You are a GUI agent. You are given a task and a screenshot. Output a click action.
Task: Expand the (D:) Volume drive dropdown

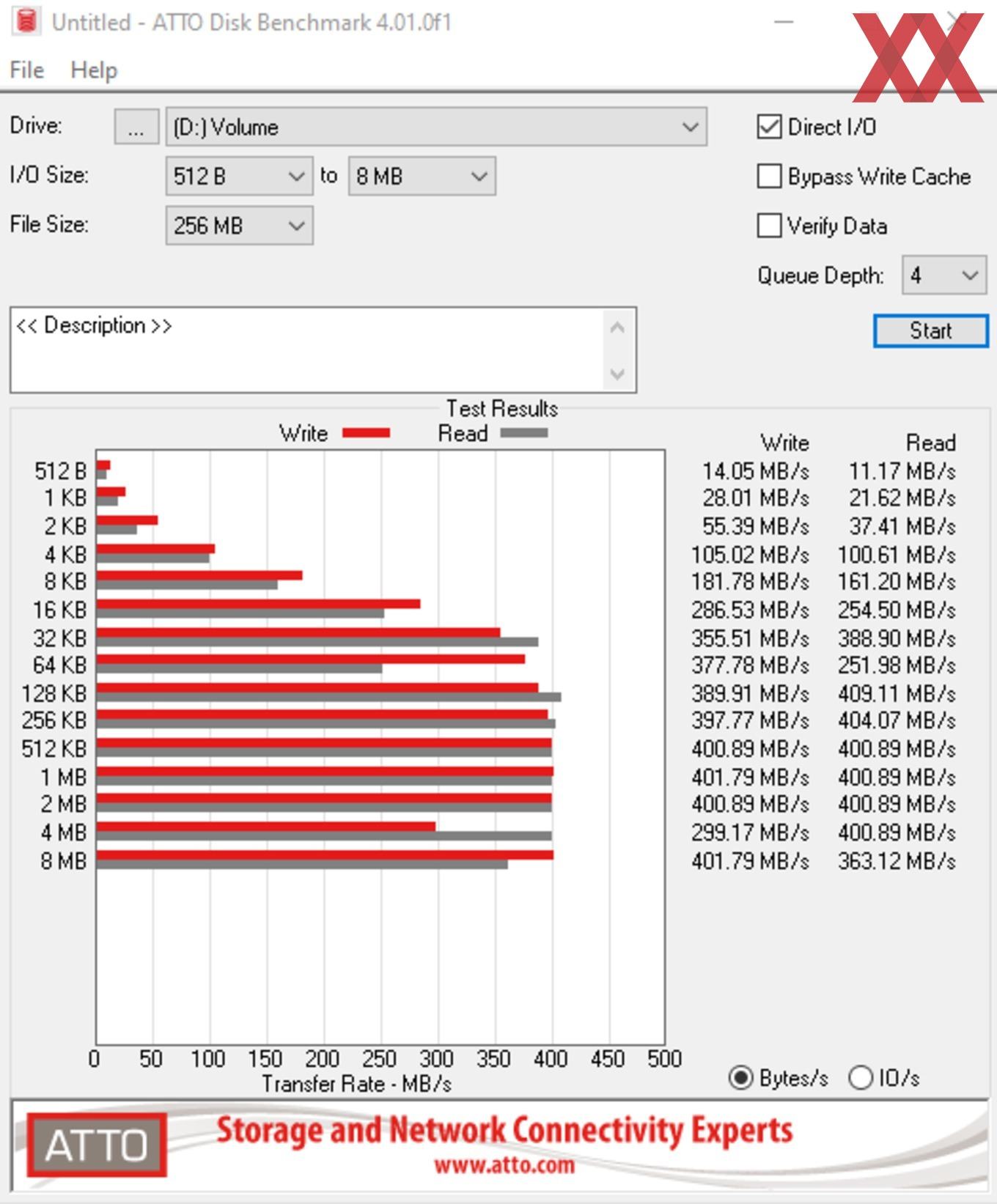point(436,127)
